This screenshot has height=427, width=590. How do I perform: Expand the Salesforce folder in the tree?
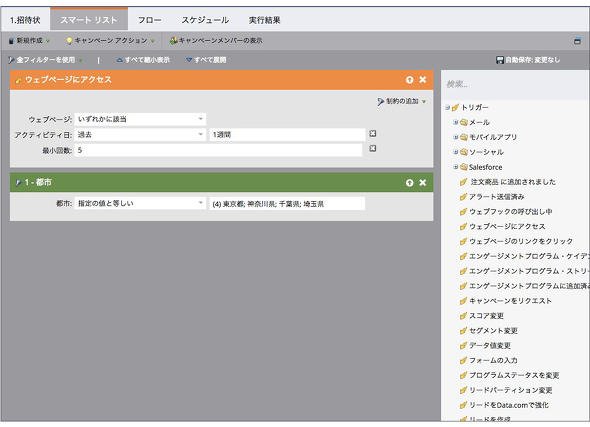455,167
